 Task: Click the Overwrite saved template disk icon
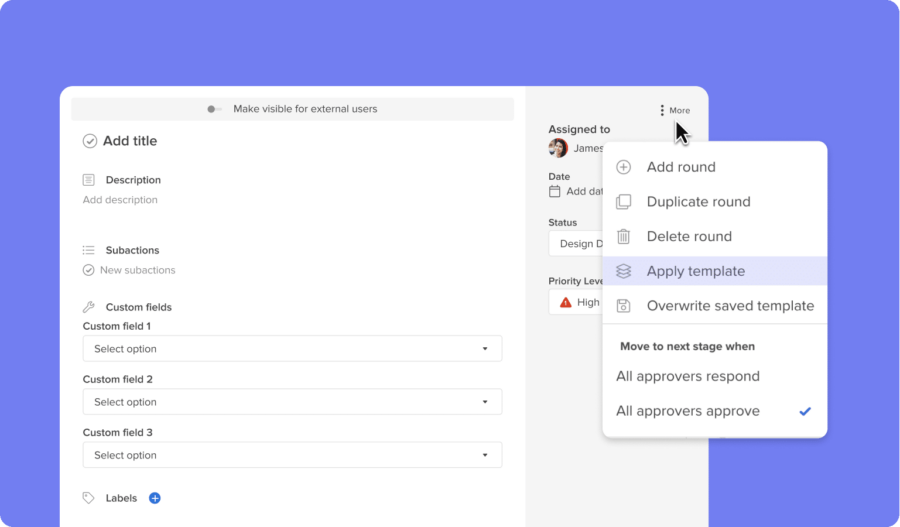(624, 306)
